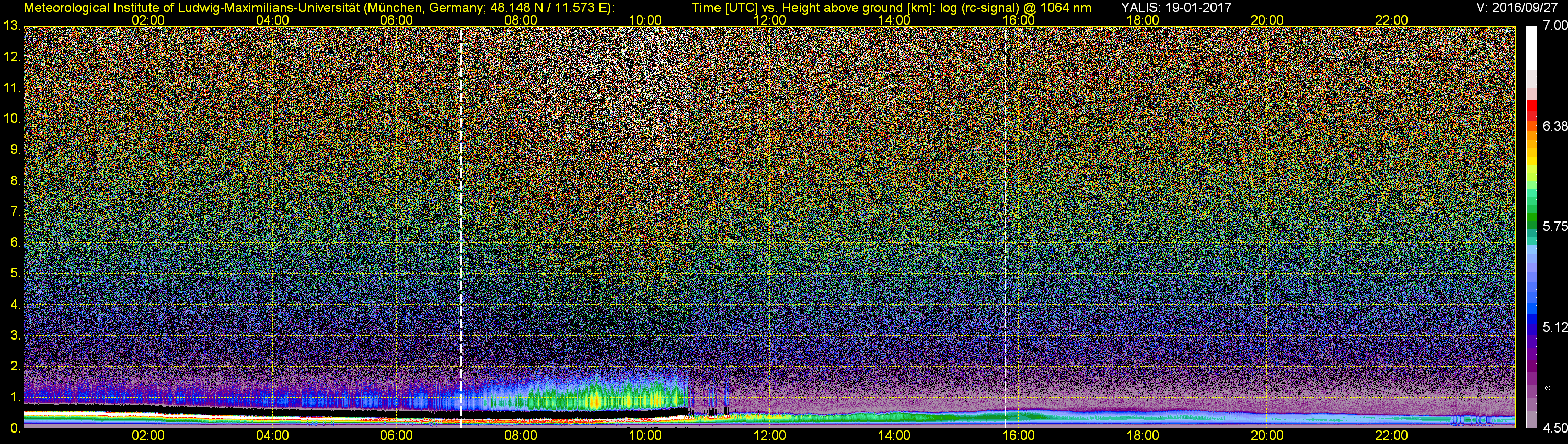
Task: Click the 7.00 color scale value
Action: click(1555, 26)
